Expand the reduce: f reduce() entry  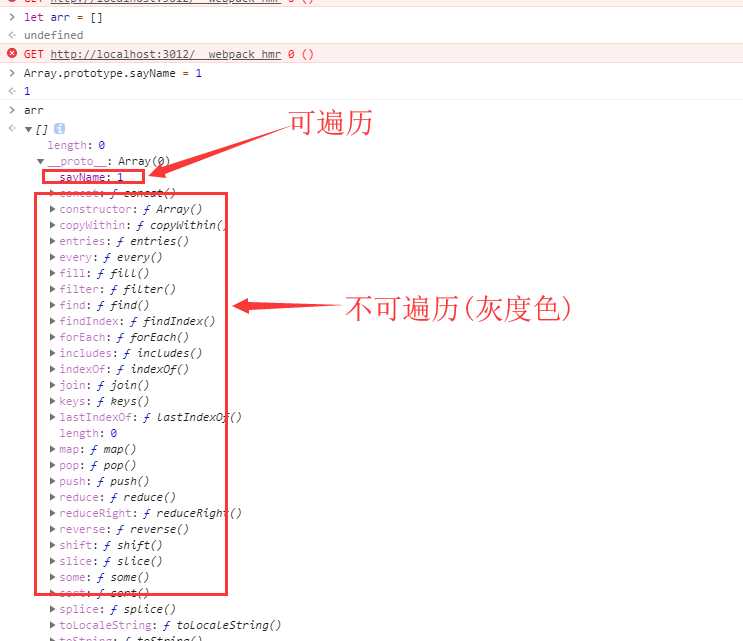[x=53, y=497]
